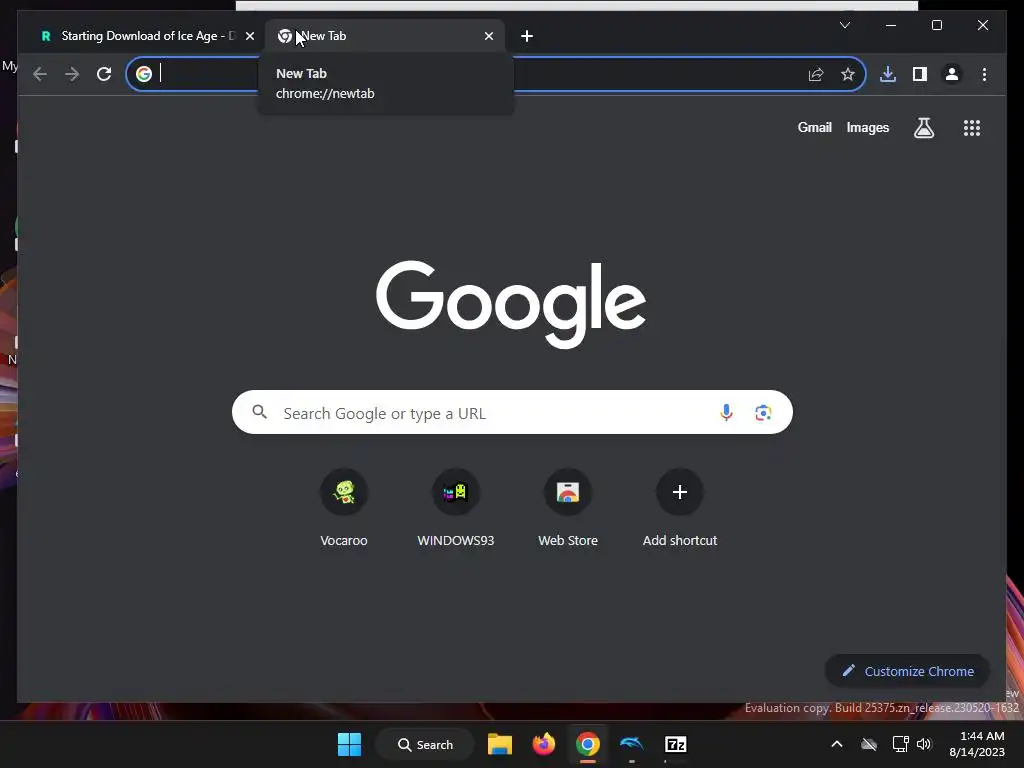
Task: Start voice search with microphone icon
Action: pyautogui.click(x=726, y=413)
